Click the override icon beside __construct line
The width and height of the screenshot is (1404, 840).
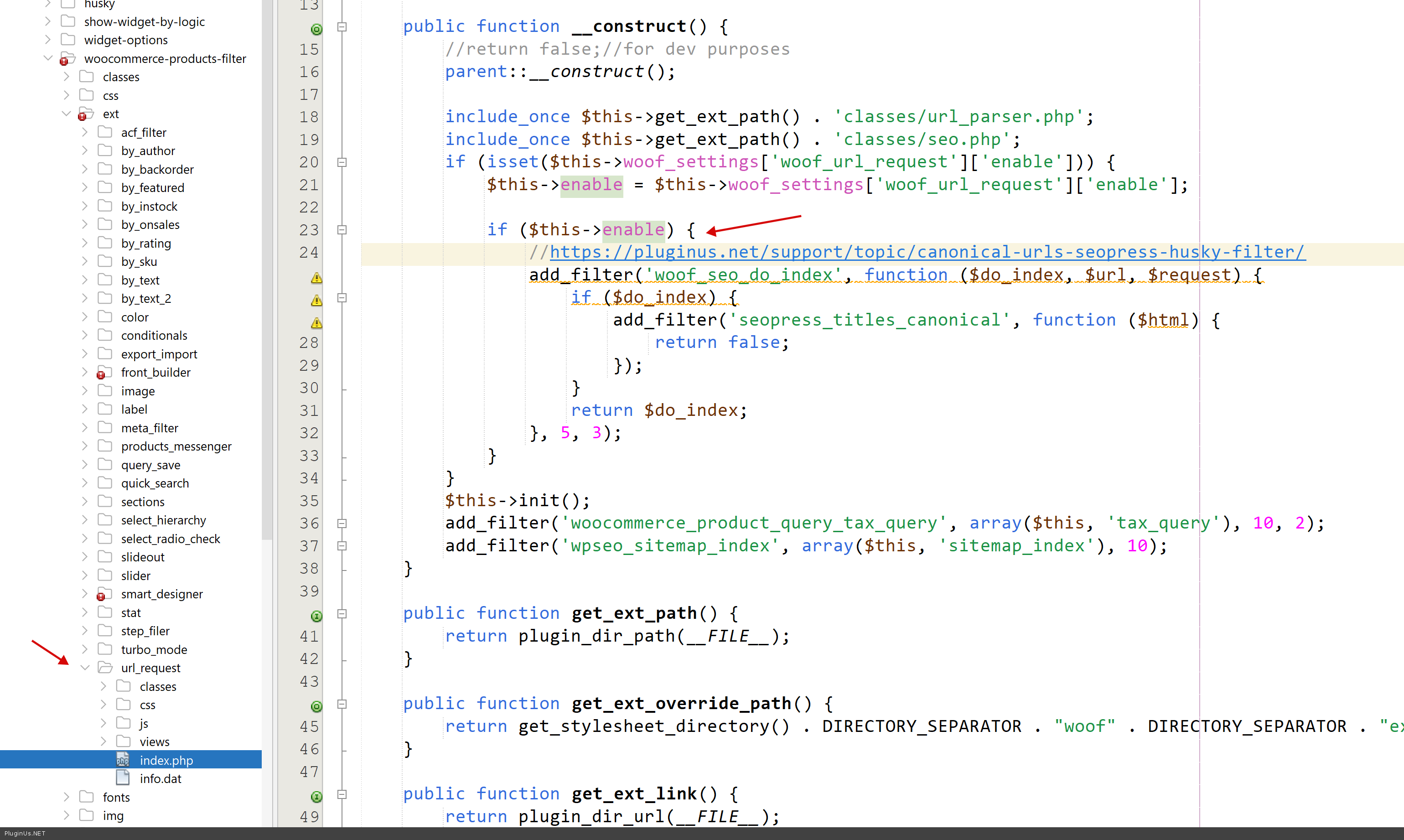click(316, 29)
